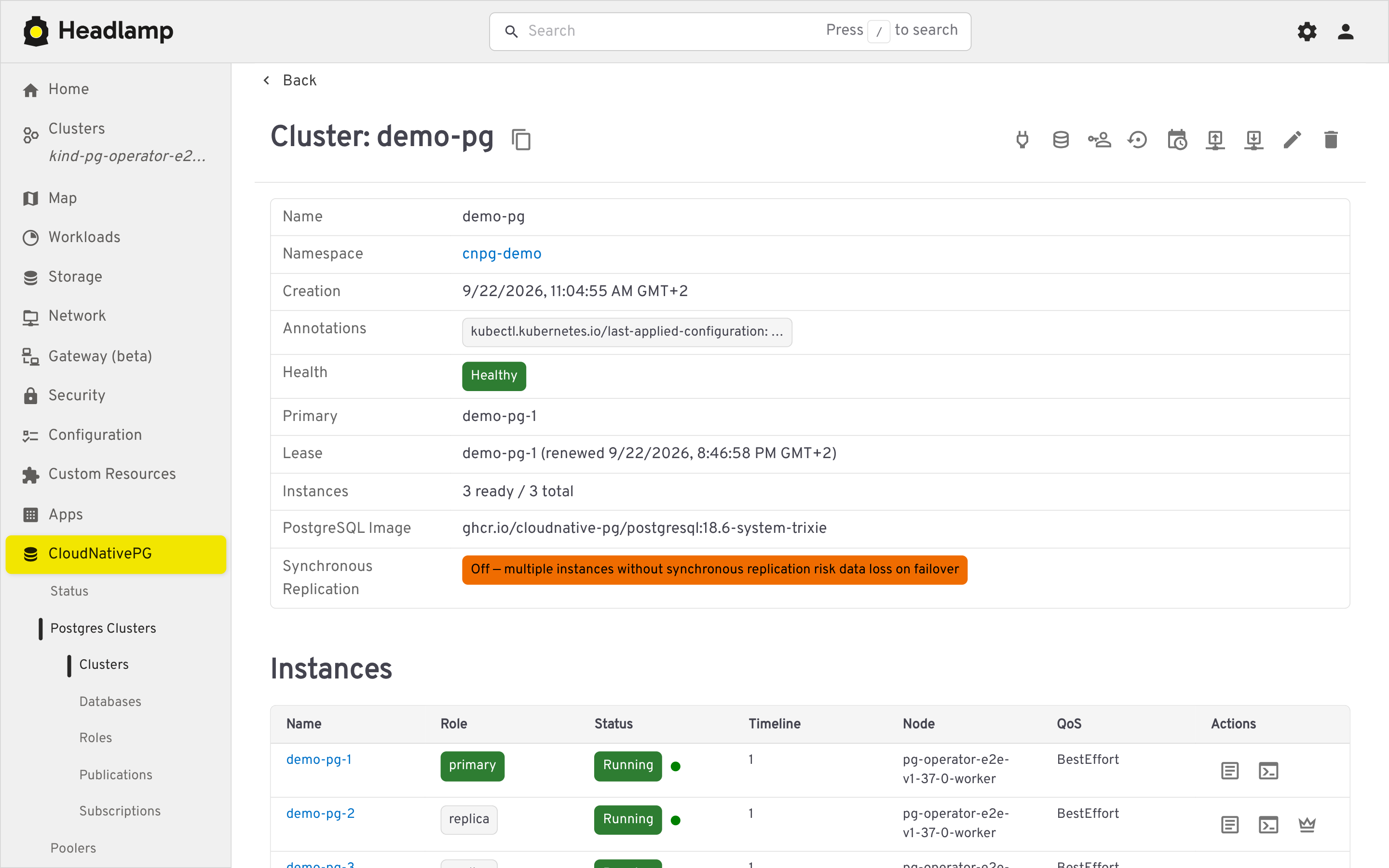Click the synchronous replication Off warning badge
The image size is (1389, 868).
[715, 570]
